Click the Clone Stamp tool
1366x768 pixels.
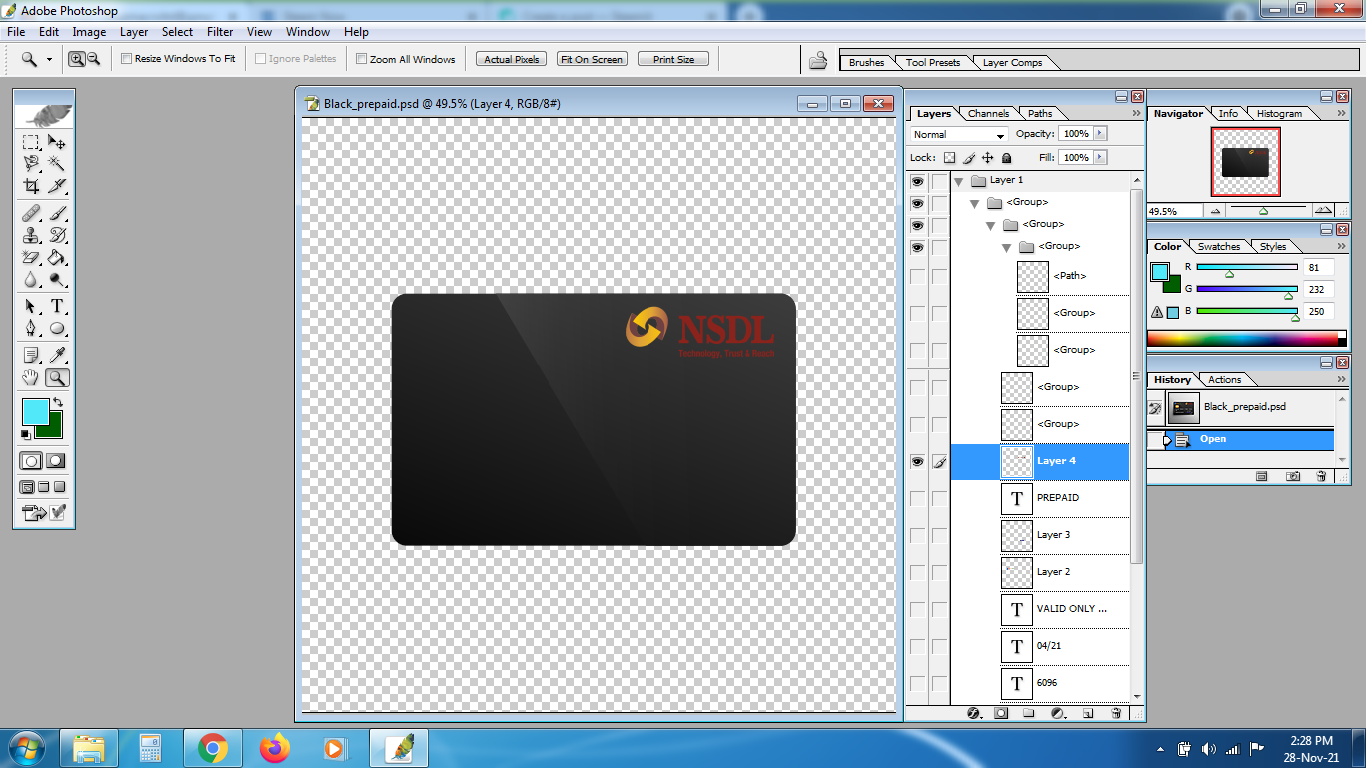point(31,235)
